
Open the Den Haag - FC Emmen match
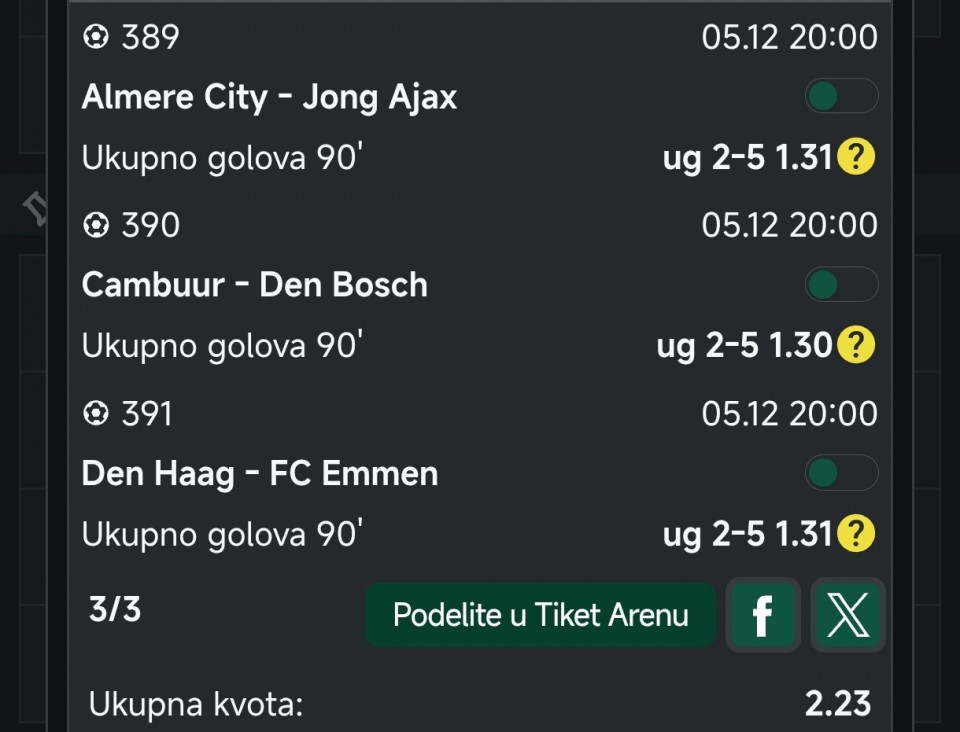[x=259, y=473]
